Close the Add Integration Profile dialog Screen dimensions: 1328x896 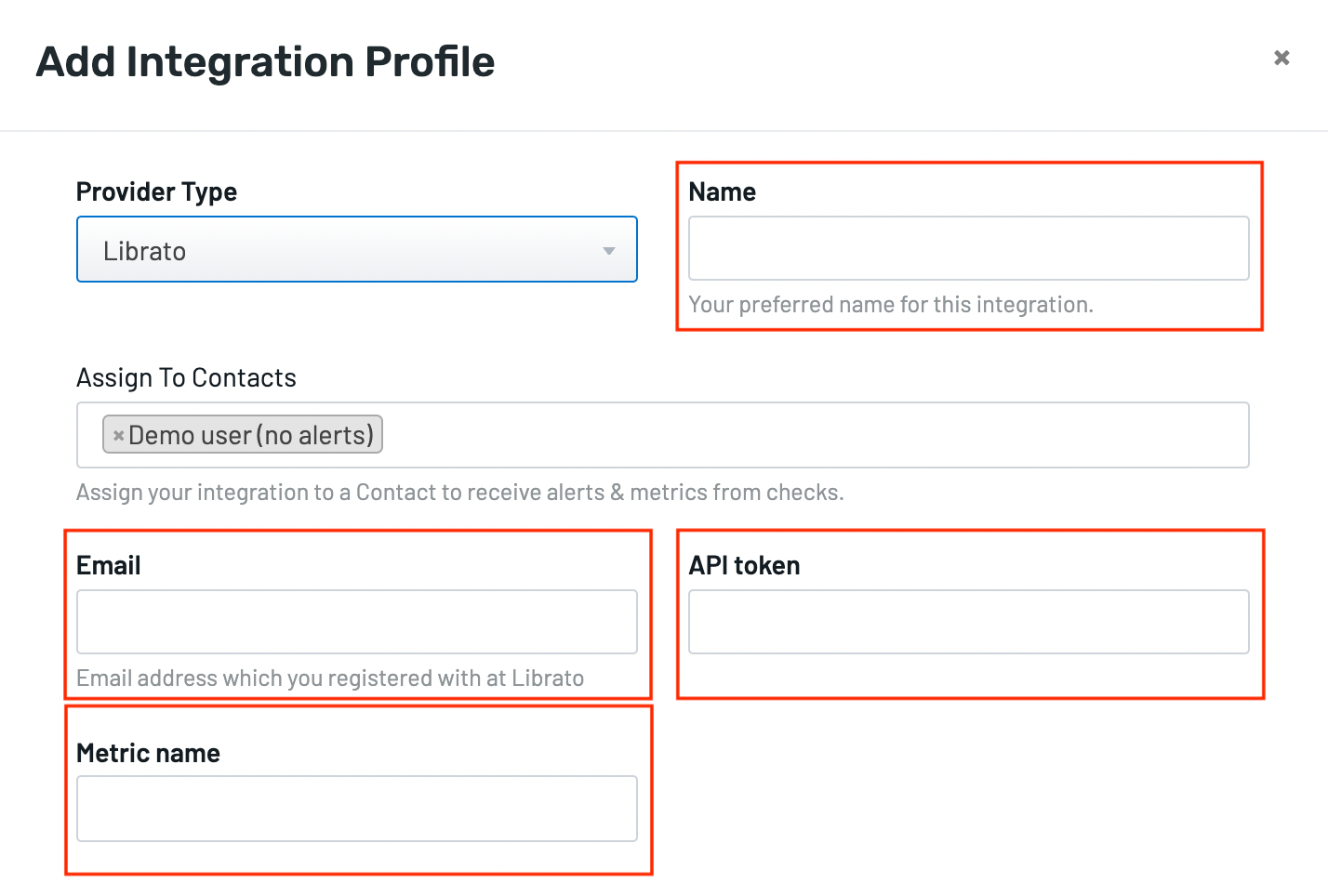click(1282, 58)
